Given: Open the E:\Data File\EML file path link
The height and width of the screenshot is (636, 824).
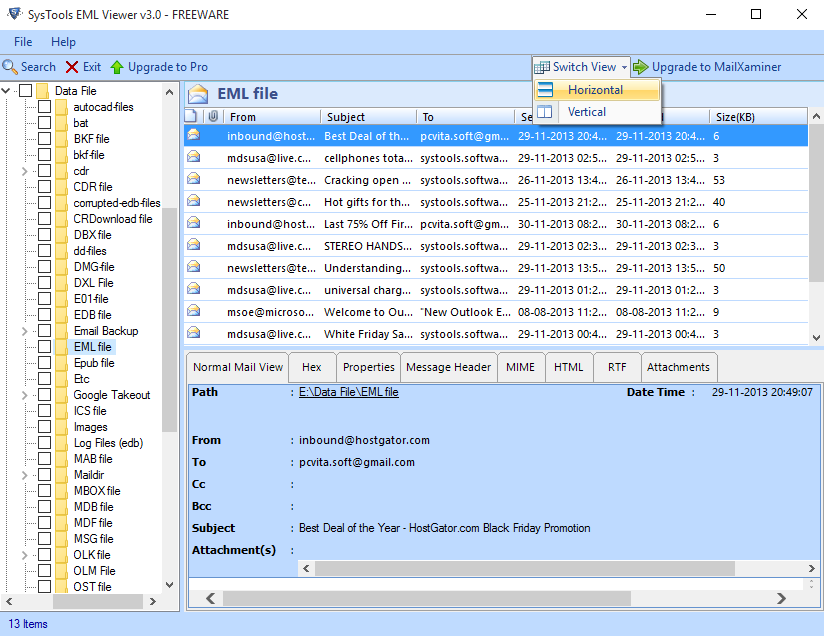Looking at the screenshot, I should (x=348, y=392).
